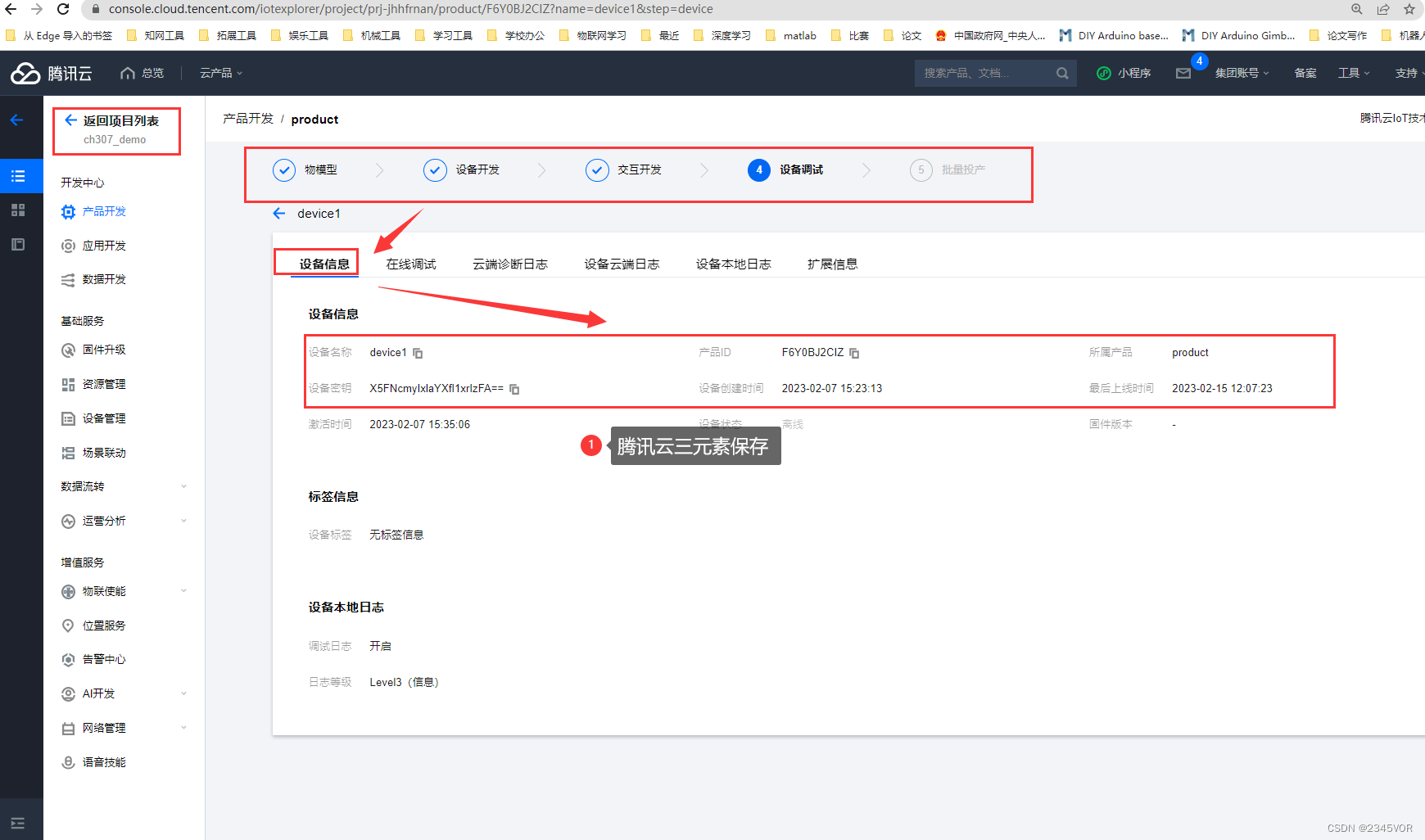Click the last online time 2023-02-15 12:07:23
The height and width of the screenshot is (840, 1425).
tap(1222, 389)
